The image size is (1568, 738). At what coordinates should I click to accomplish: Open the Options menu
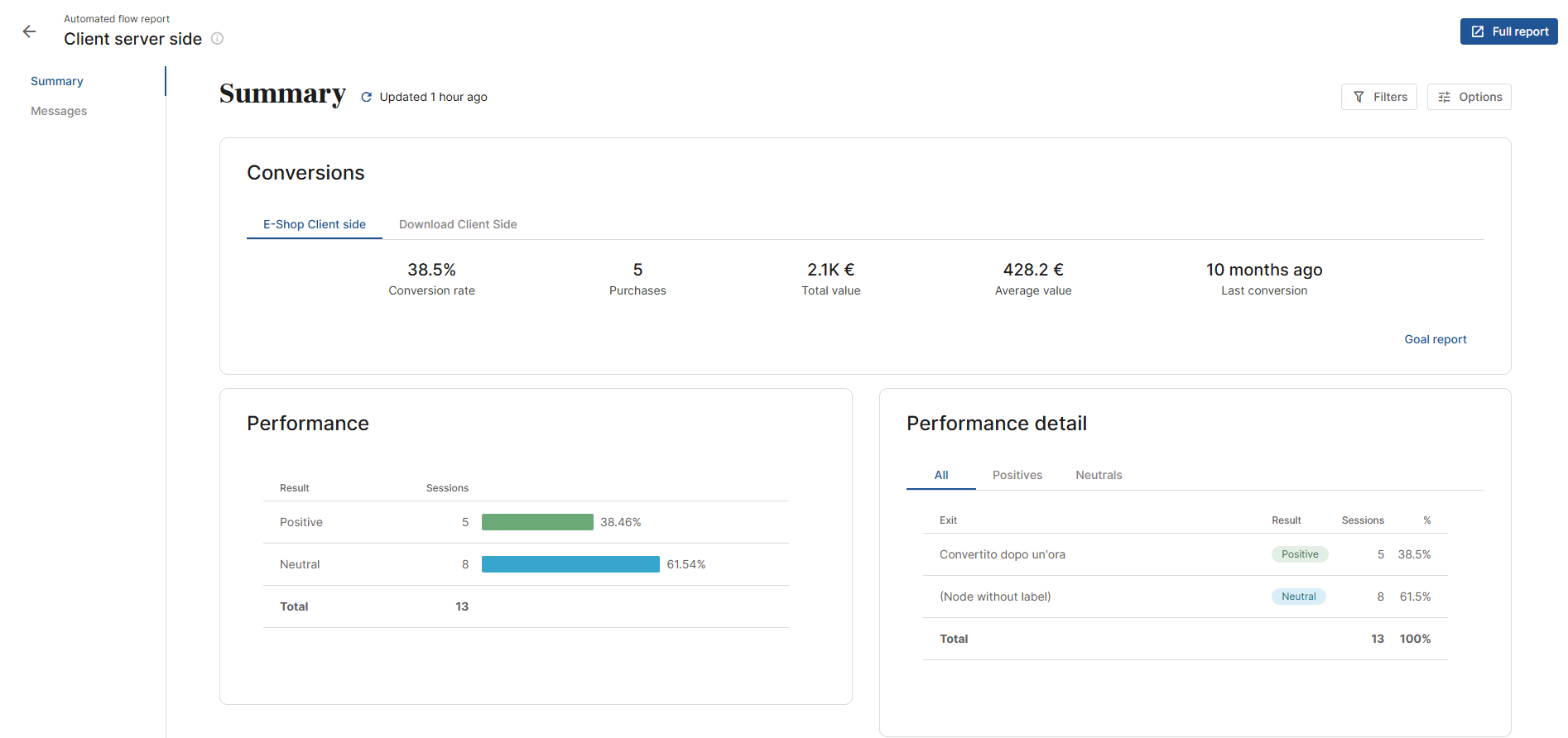[x=1469, y=97]
